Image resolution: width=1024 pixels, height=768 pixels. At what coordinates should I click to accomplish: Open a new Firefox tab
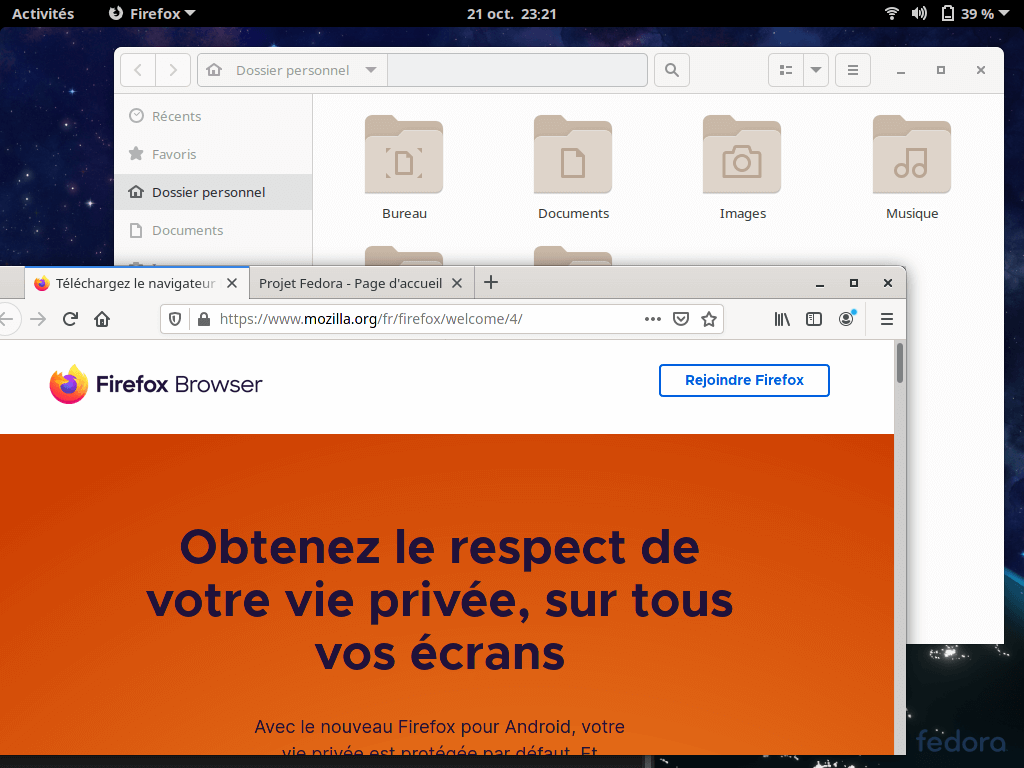pos(491,282)
